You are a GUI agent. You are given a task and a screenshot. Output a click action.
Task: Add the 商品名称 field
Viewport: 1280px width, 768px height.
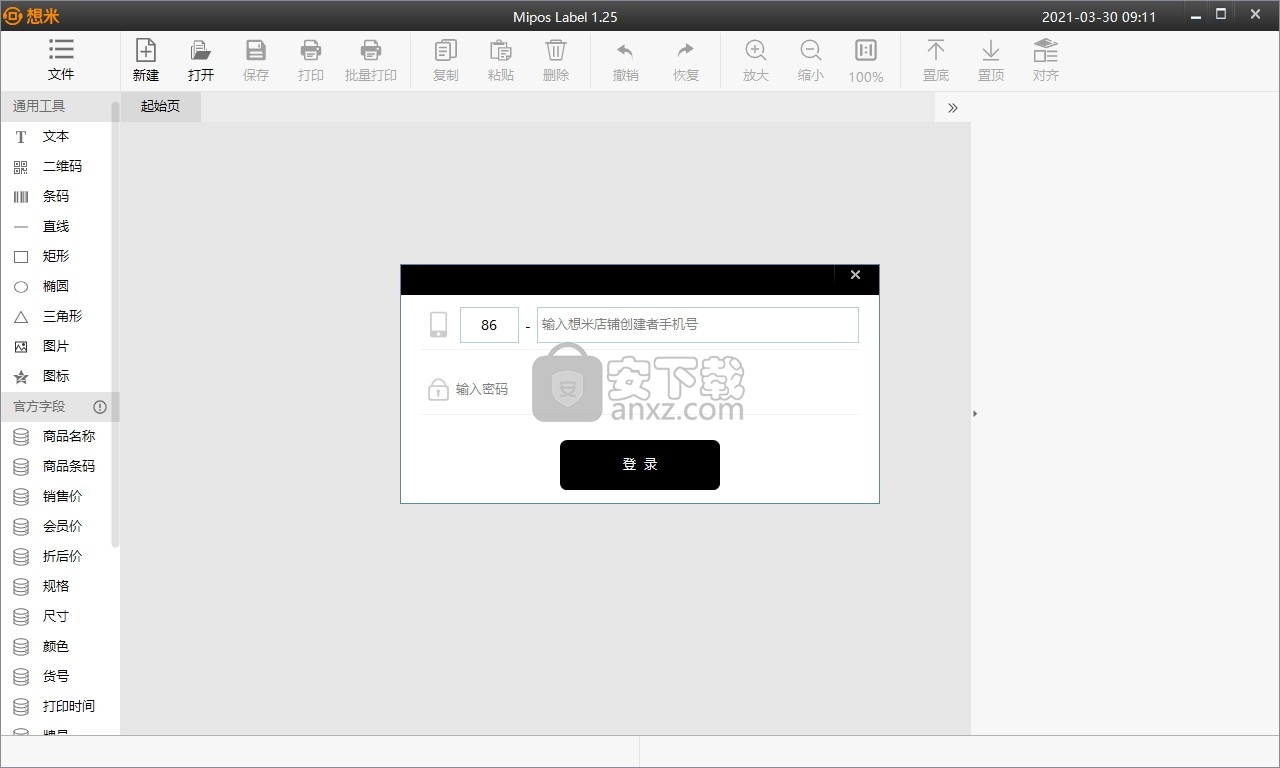[x=56, y=436]
